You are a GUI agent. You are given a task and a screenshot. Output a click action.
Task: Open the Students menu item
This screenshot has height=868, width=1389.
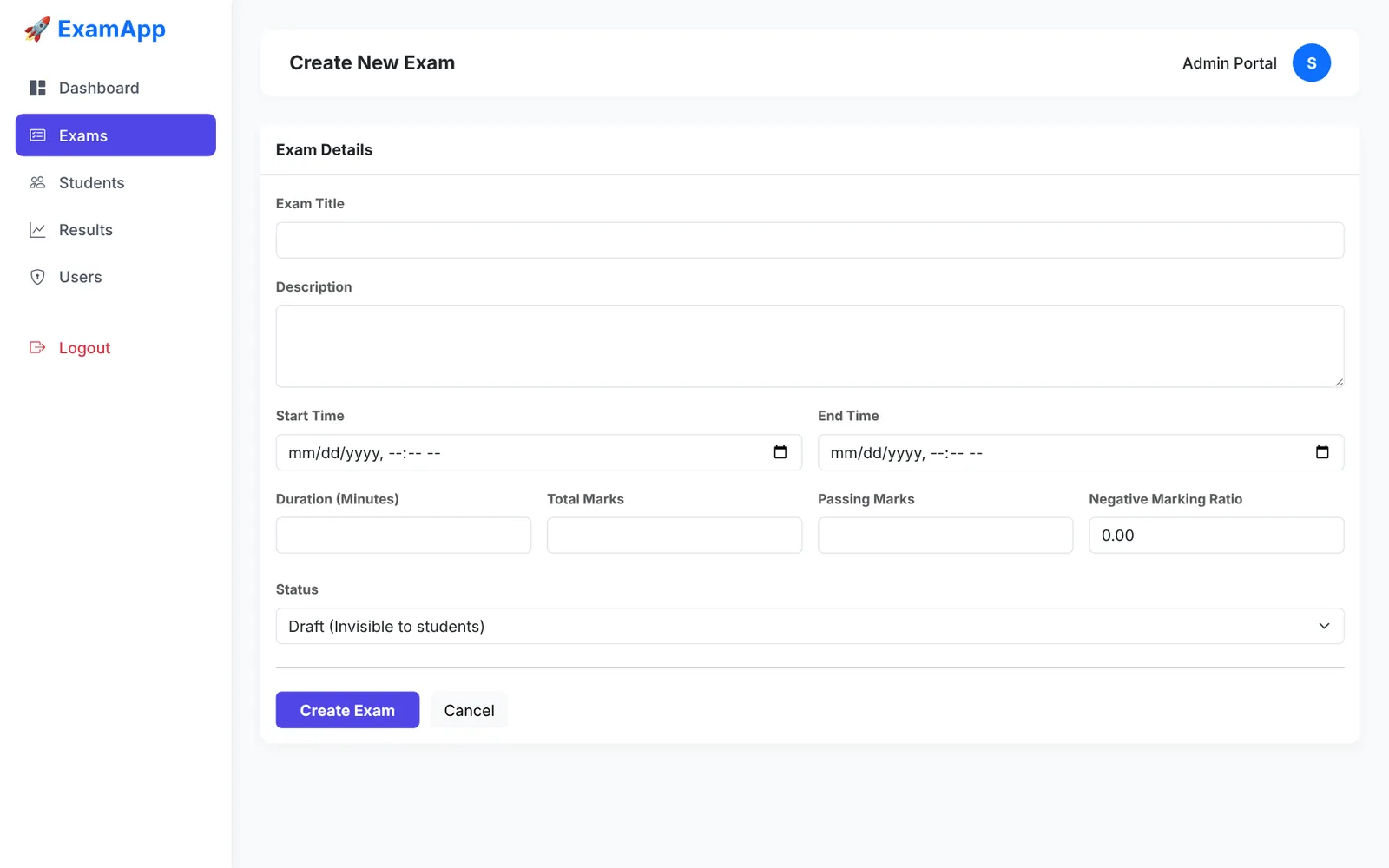[x=115, y=182]
